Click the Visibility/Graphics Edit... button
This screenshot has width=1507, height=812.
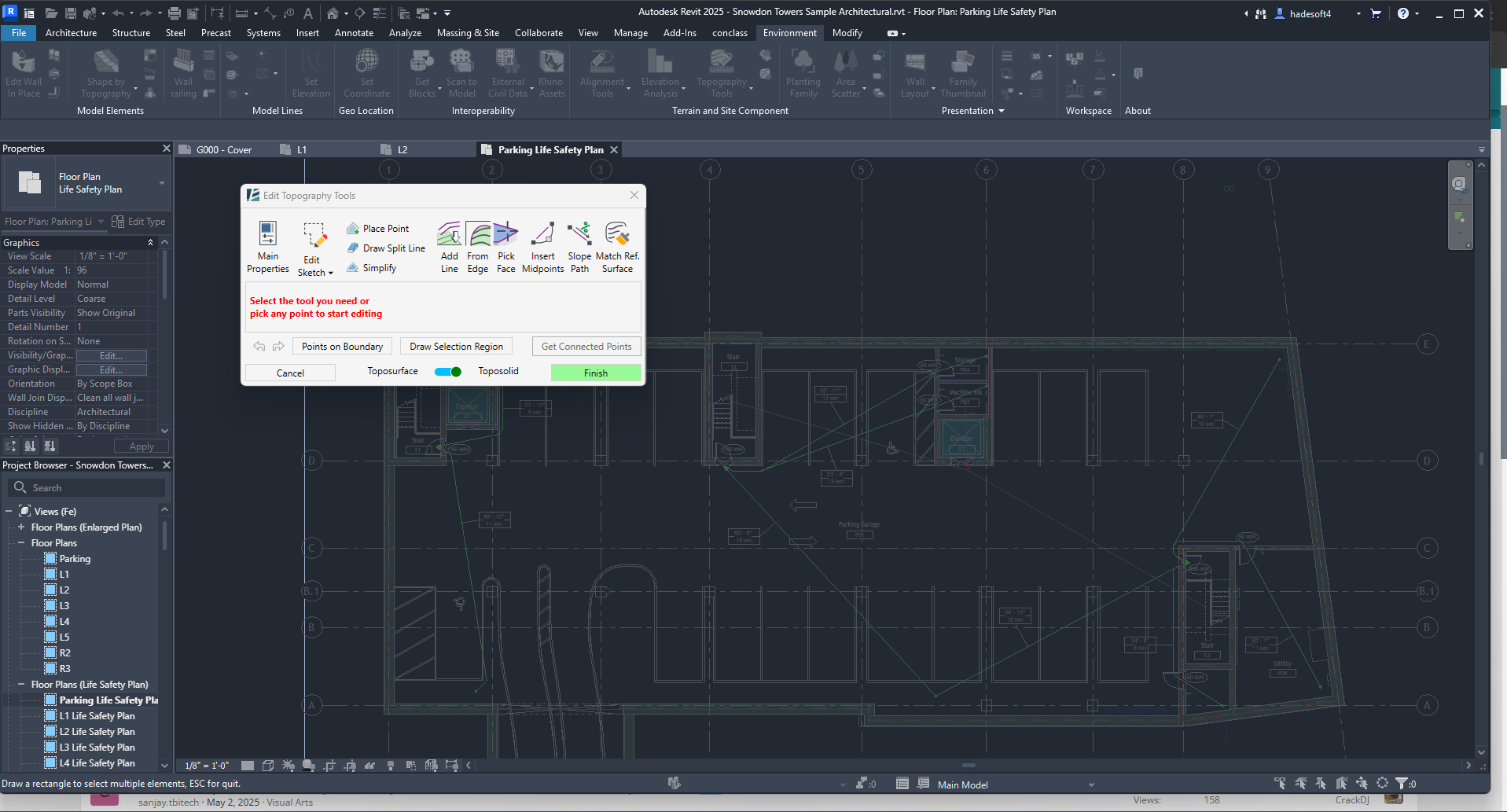click(x=111, y=355)
